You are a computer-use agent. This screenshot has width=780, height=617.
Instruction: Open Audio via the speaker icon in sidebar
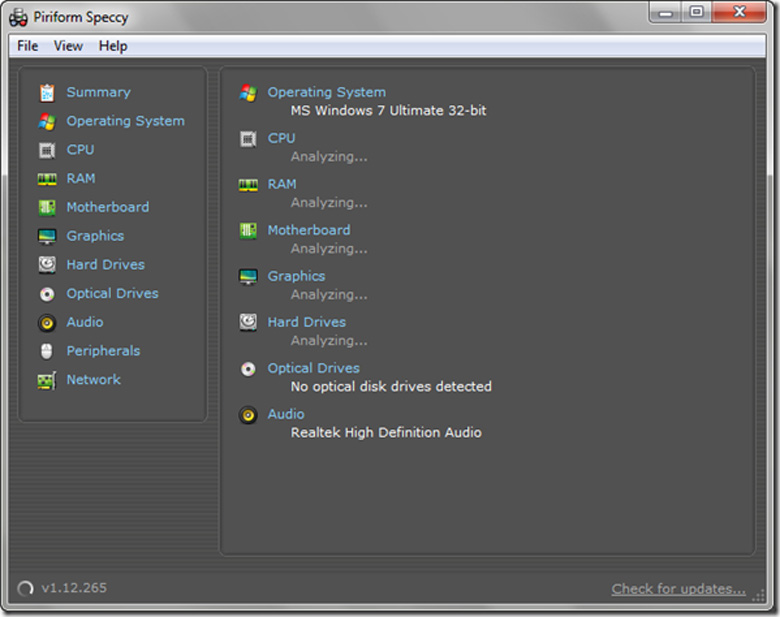(47, 323)
